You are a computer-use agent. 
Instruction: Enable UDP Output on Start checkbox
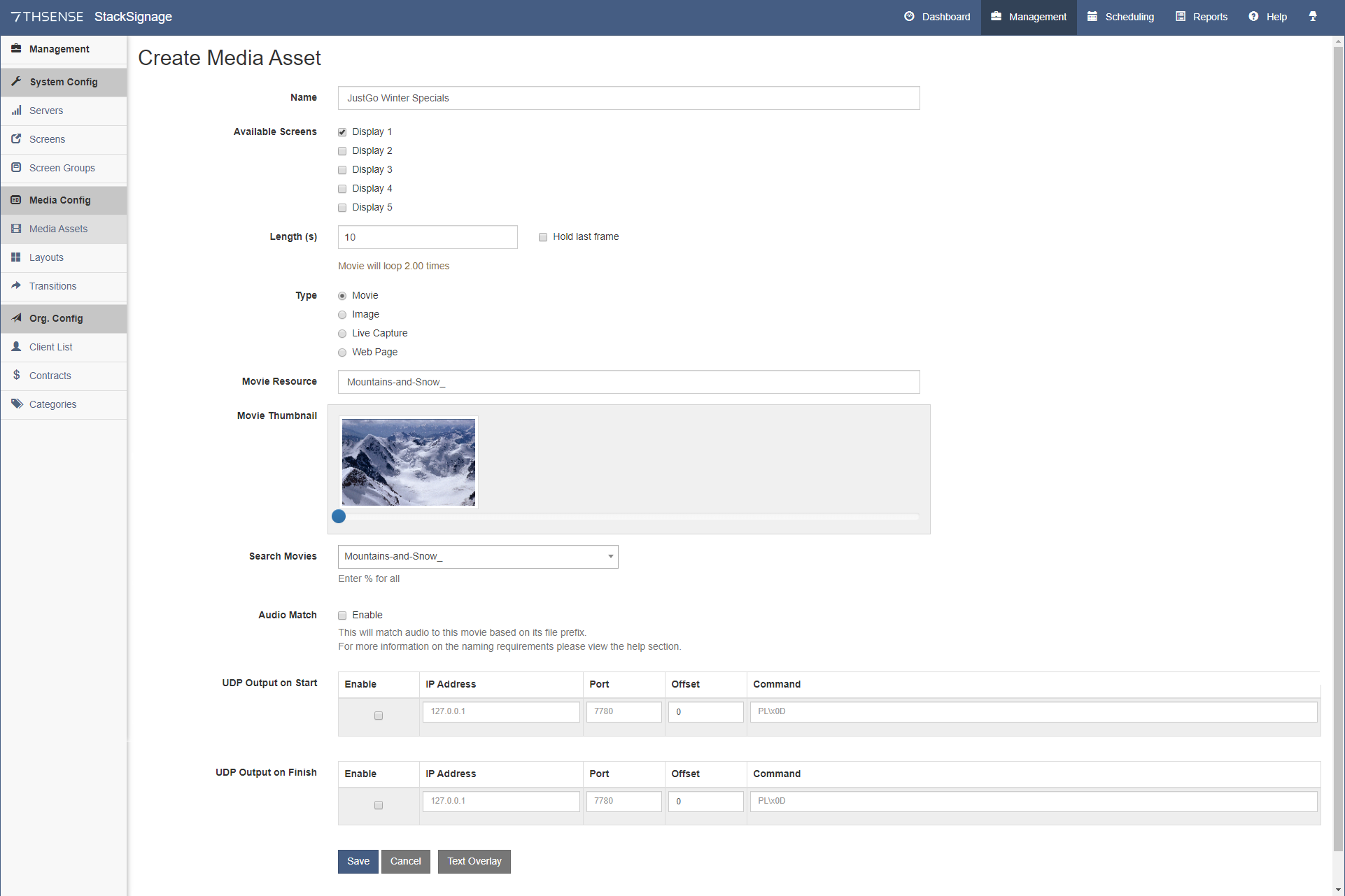pos(379,716)
